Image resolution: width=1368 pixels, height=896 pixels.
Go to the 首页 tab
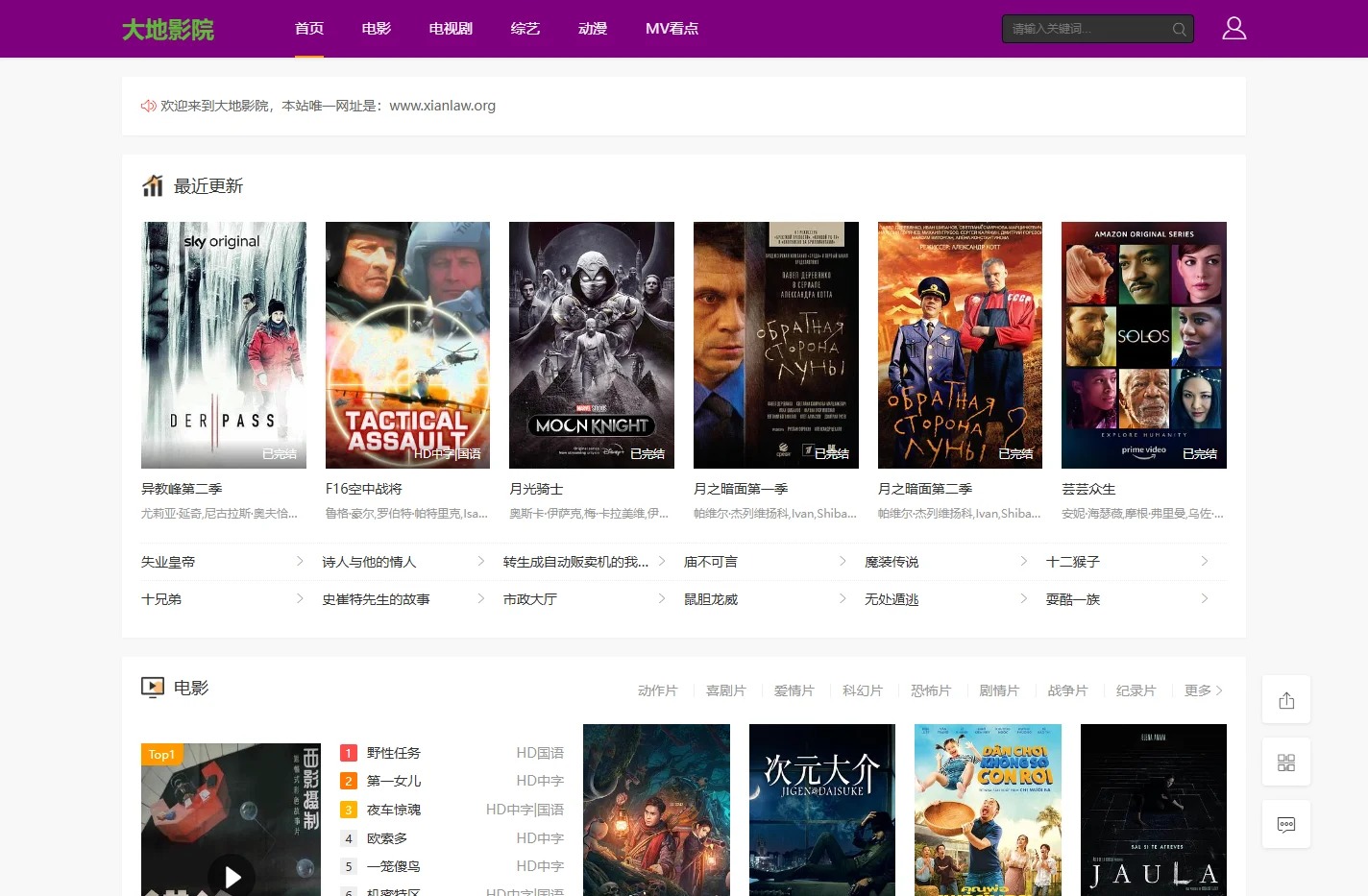click(x=309, y=29)
